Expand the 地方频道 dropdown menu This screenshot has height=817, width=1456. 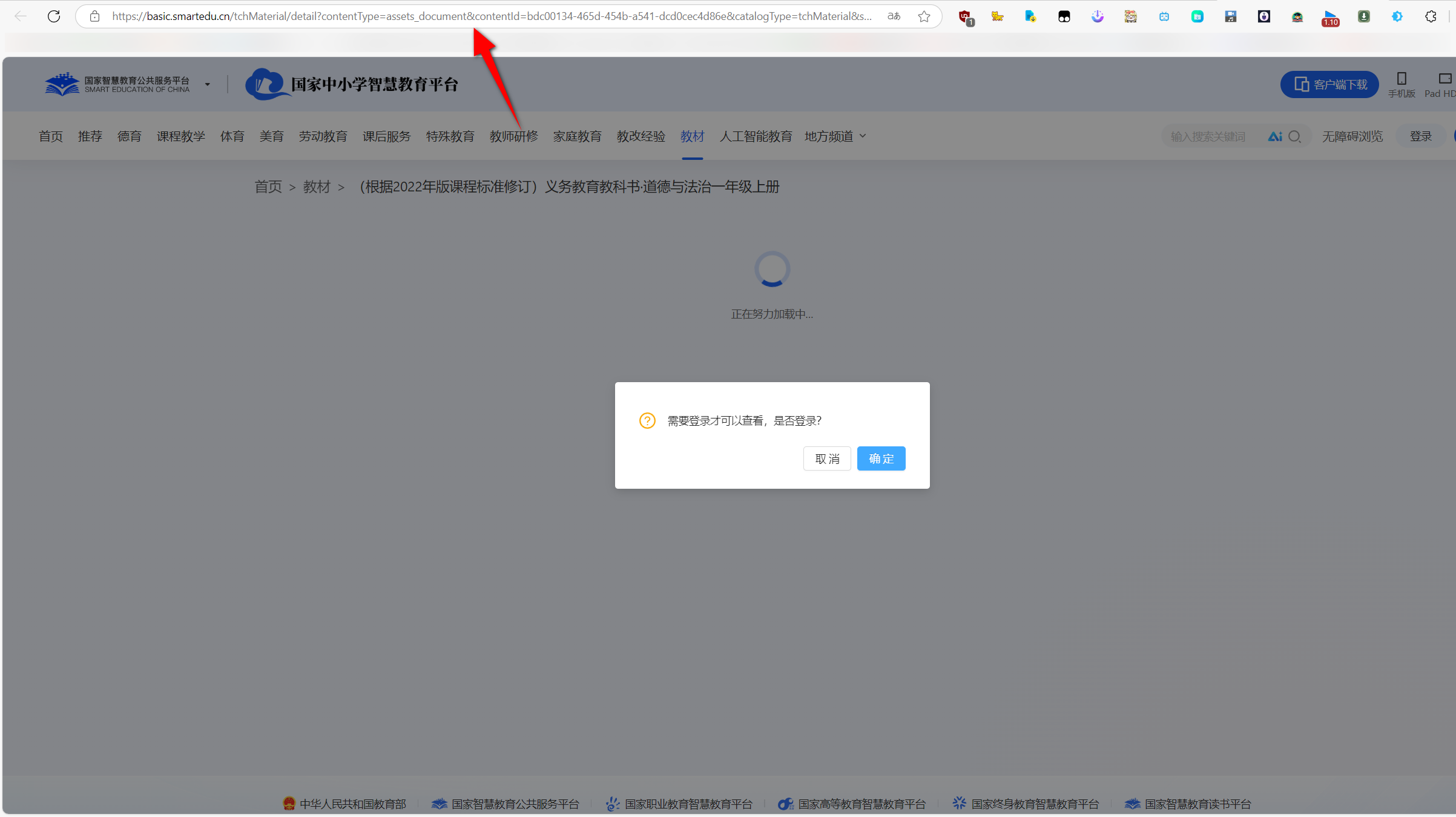(x=834, y=136)
